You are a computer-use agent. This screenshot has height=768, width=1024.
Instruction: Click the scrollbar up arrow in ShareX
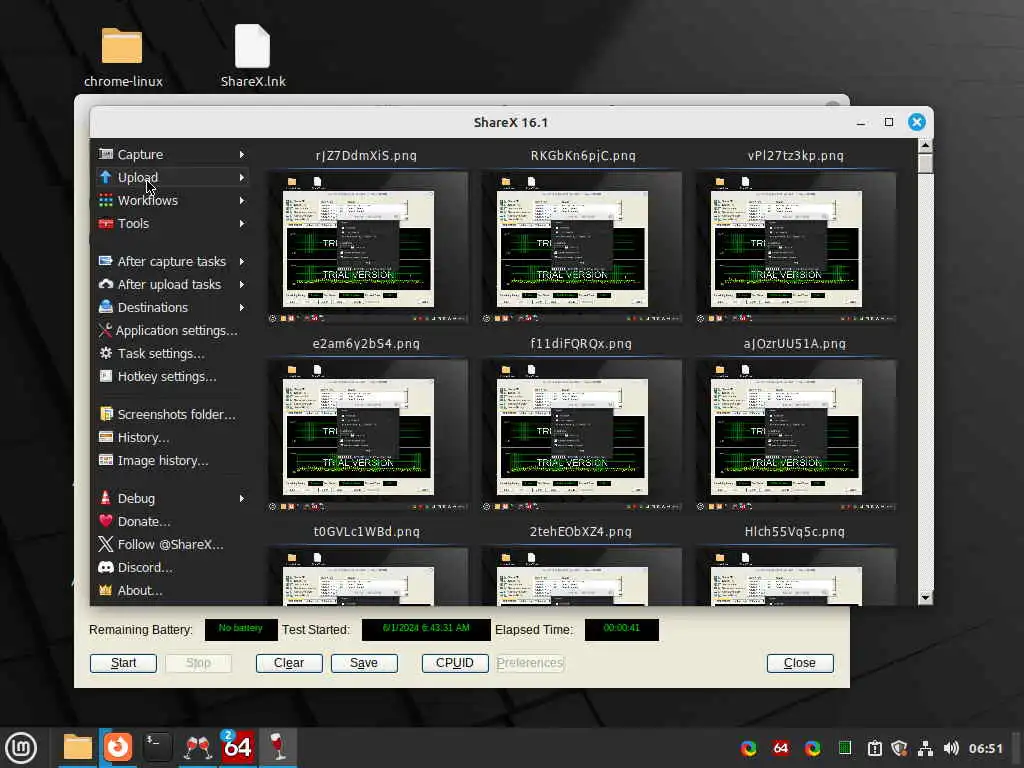(925, 146)
